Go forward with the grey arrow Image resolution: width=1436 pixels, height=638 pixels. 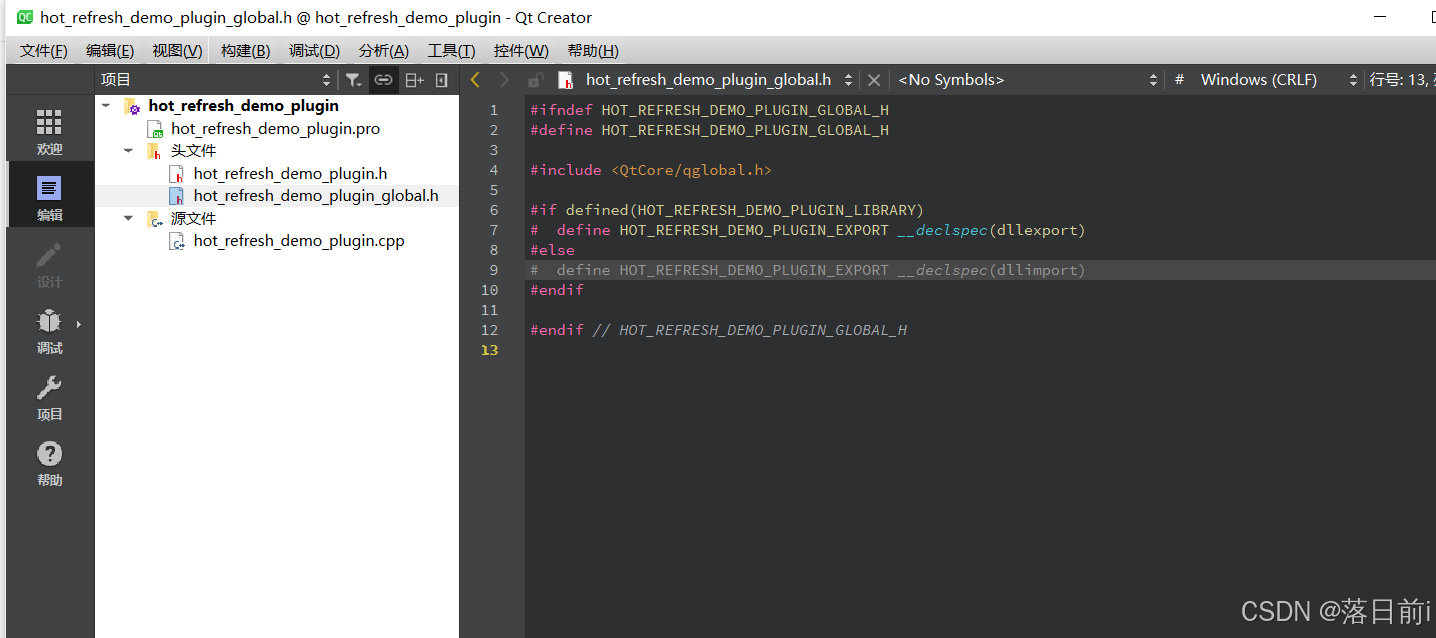pyautogui.click(x=504, y=80)
